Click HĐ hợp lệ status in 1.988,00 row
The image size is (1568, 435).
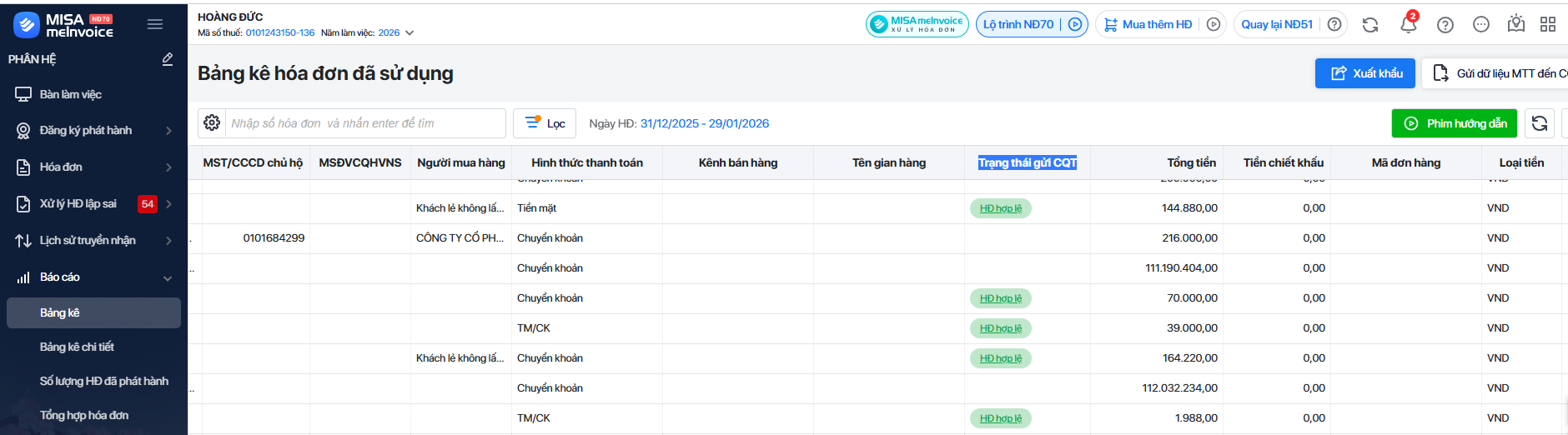coord(1001,418)
